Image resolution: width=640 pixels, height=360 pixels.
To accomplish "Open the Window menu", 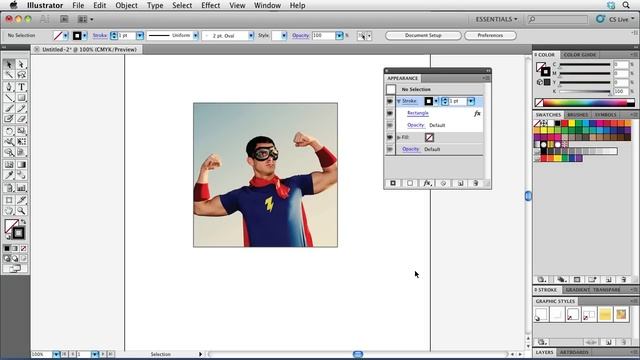I will click(x=267, y=5).
